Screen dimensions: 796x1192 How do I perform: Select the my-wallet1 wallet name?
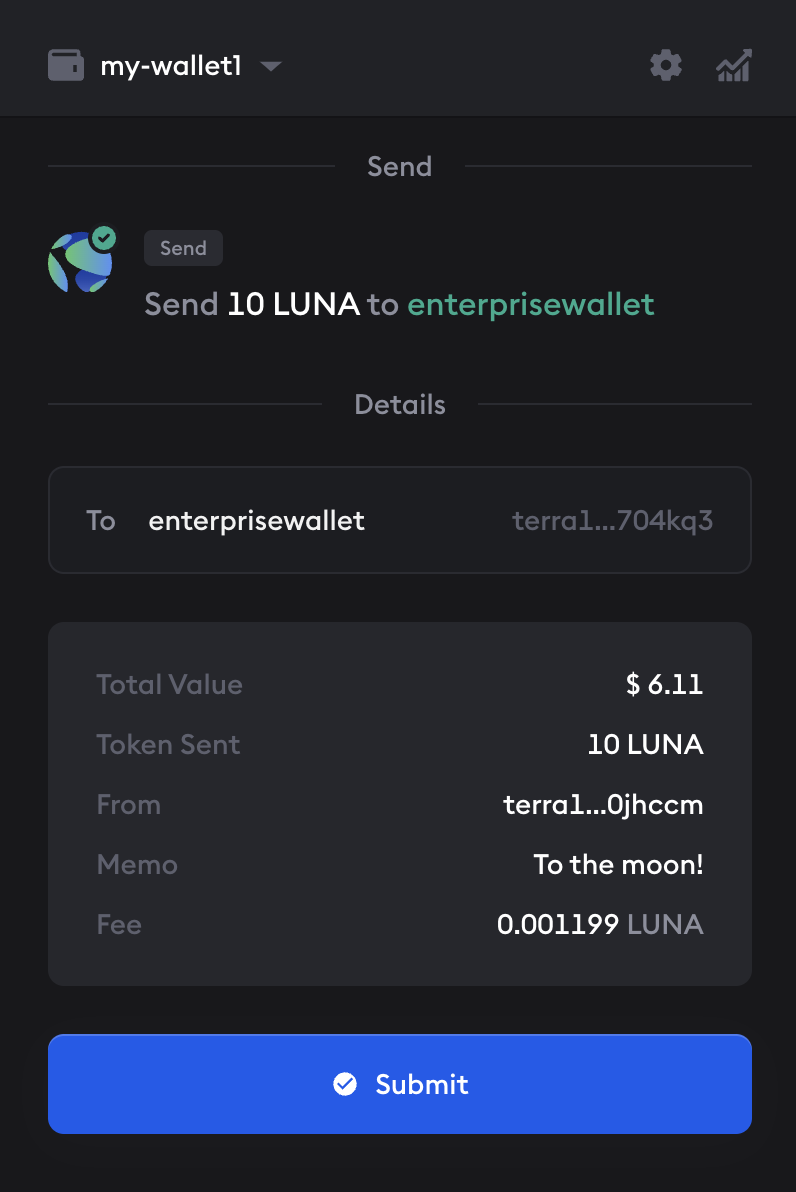tap(171, 67)
